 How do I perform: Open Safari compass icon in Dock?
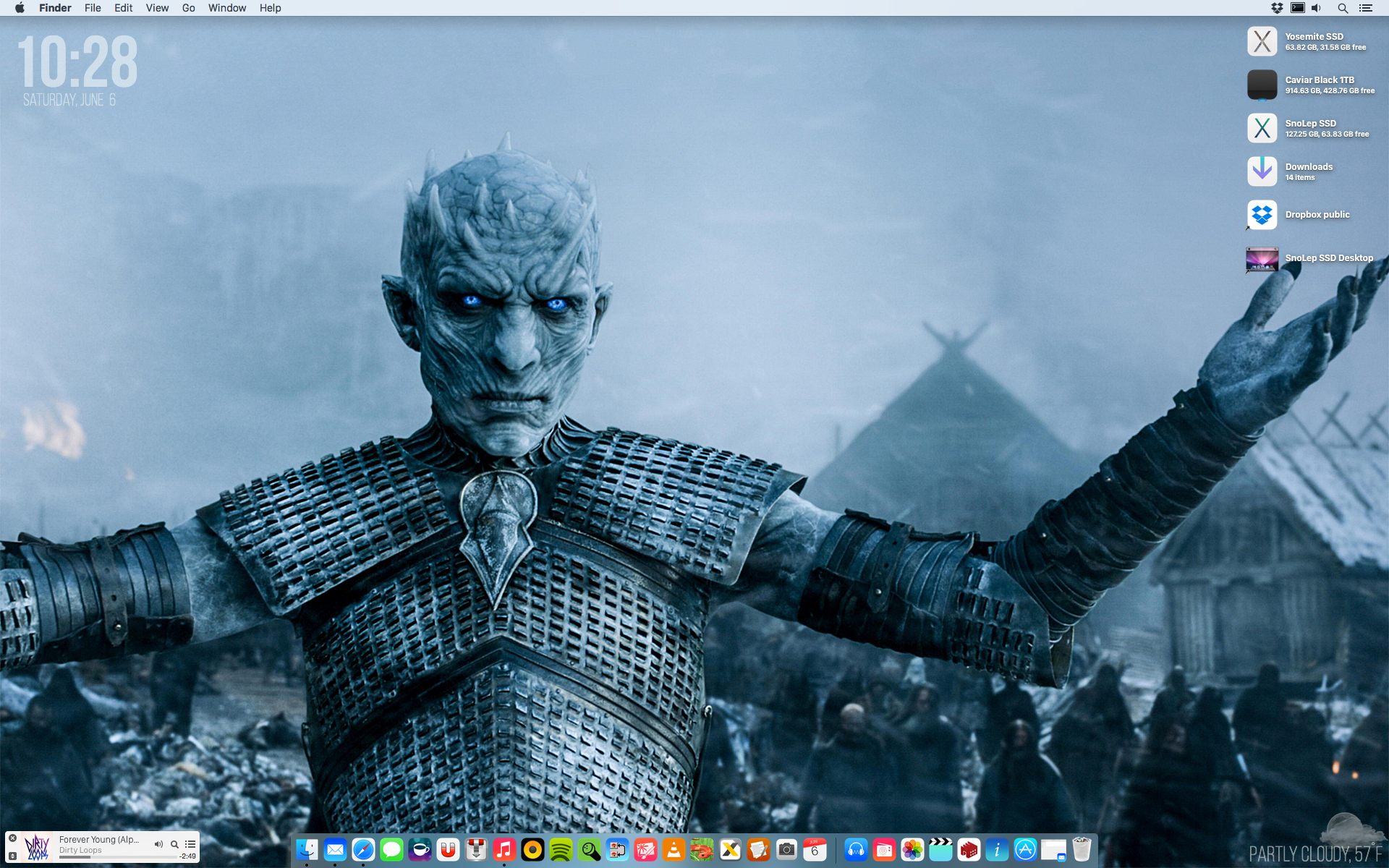[363, 849]
